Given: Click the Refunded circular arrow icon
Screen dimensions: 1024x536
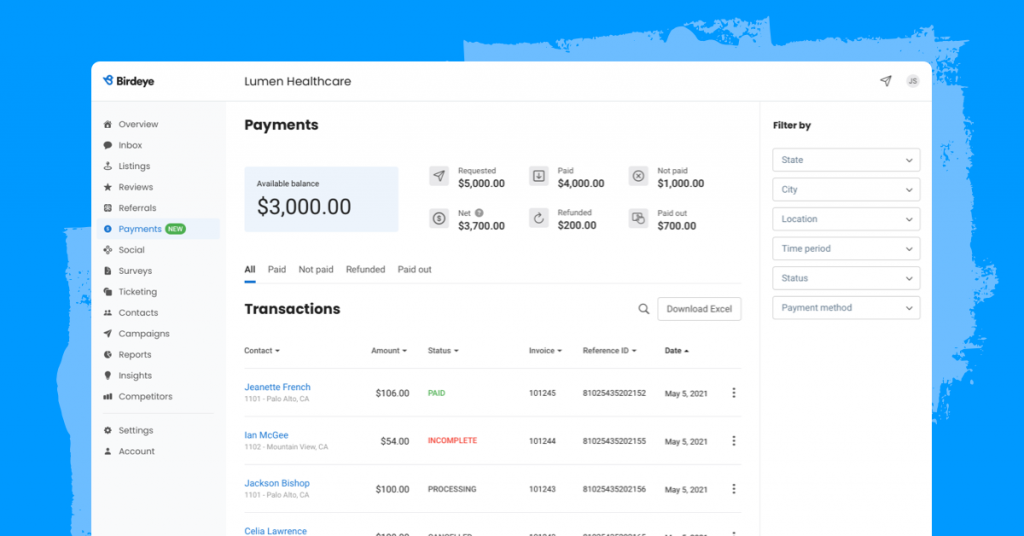Looking at the screenshot, I should [539, 218].
